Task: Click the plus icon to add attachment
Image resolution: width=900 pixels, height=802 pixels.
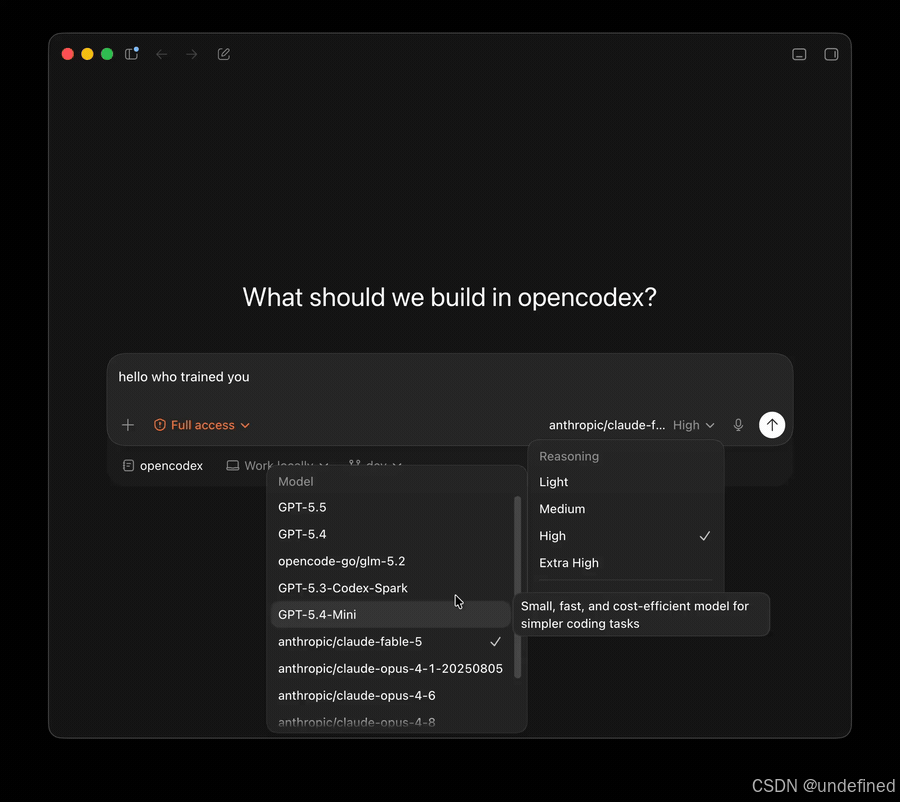Action: tap(128, 425)
